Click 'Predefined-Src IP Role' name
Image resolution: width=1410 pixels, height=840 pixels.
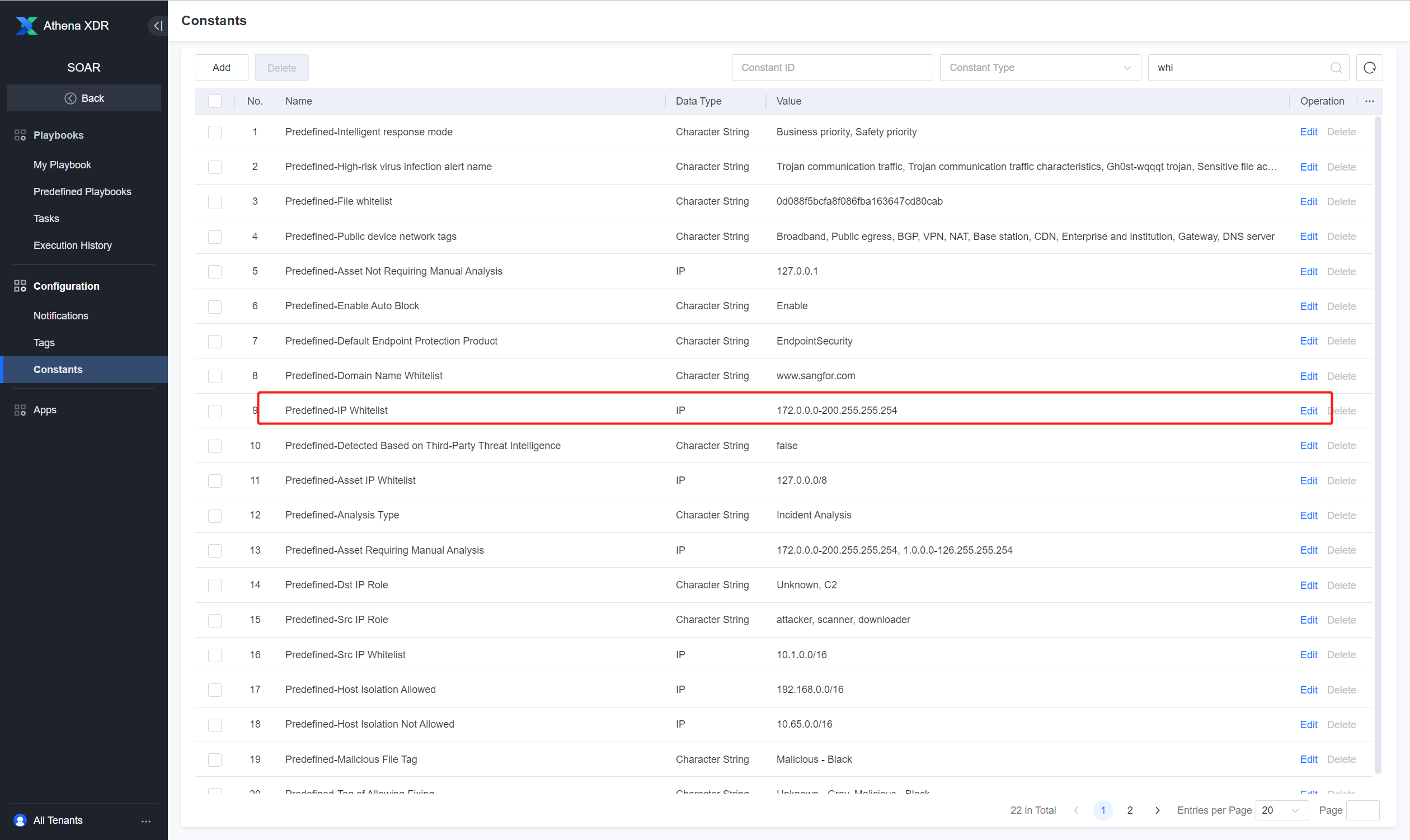click(x=336, y=620)
